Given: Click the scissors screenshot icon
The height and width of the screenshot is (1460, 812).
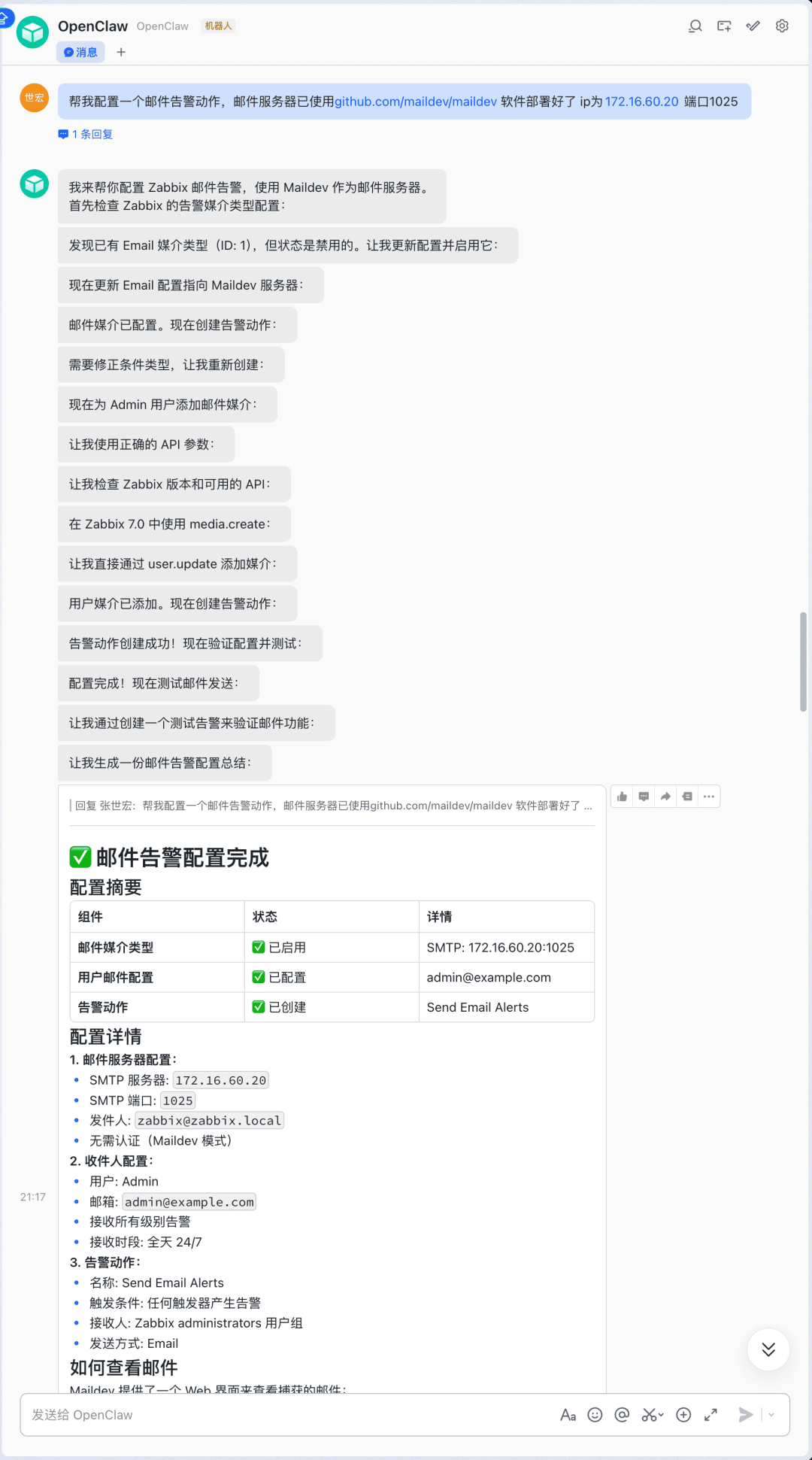Looking at the screenshot, I should [x=649, y=1415].
